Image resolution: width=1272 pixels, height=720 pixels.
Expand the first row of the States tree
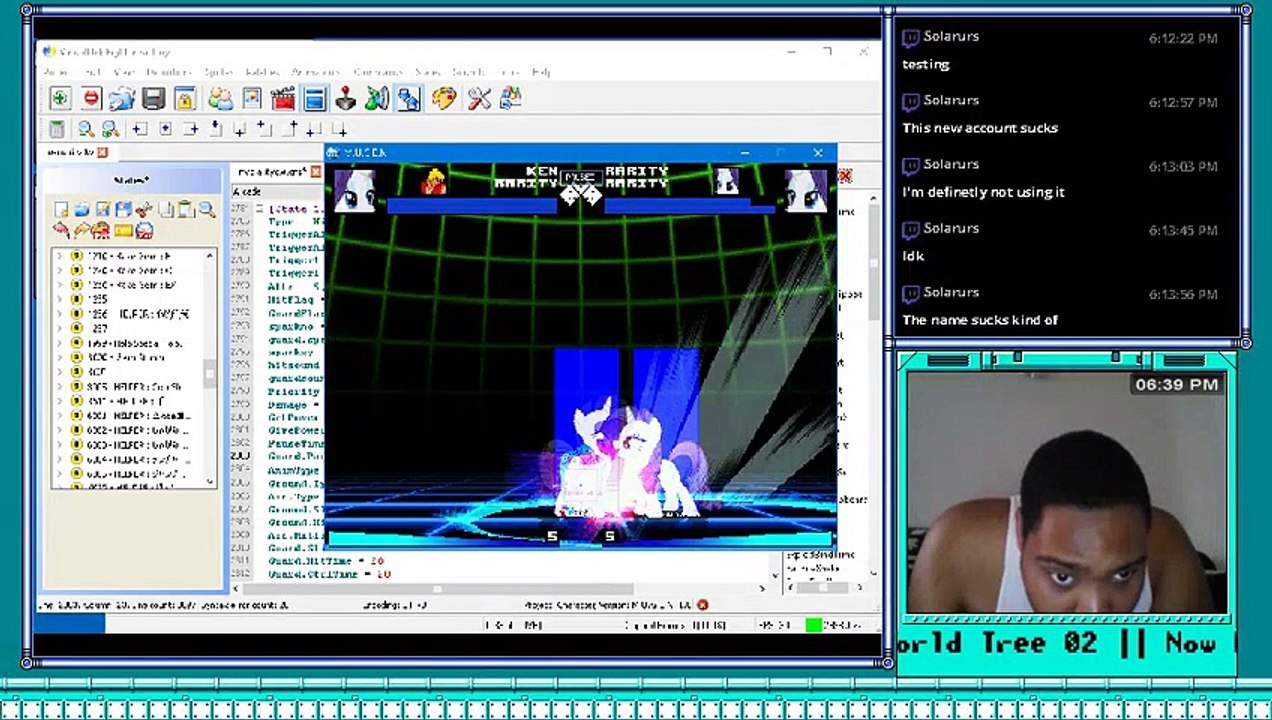coord(59,256)
